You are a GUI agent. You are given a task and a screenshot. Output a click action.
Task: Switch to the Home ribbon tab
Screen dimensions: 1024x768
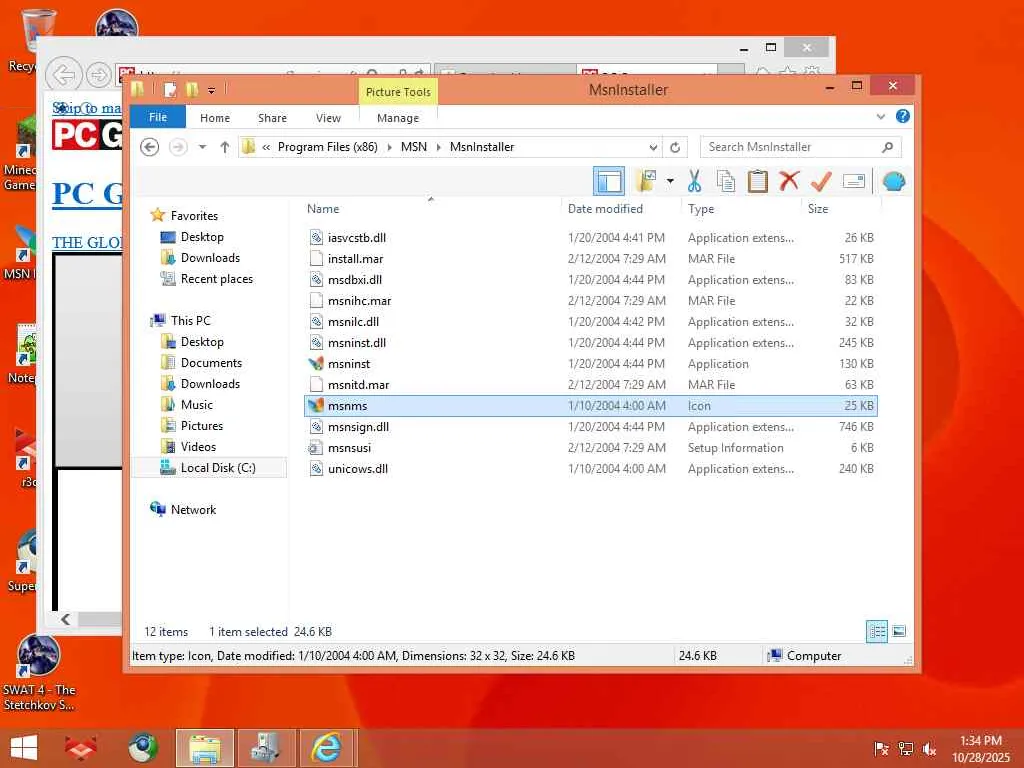[215, 118]
